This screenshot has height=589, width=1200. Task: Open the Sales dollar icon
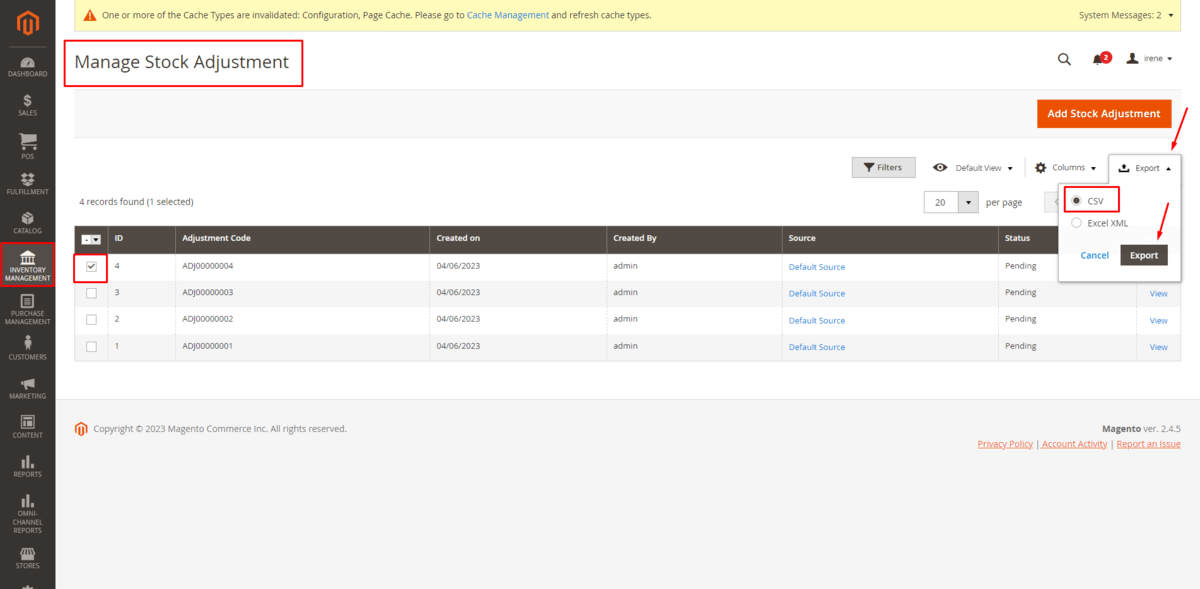tap(27, 100)
